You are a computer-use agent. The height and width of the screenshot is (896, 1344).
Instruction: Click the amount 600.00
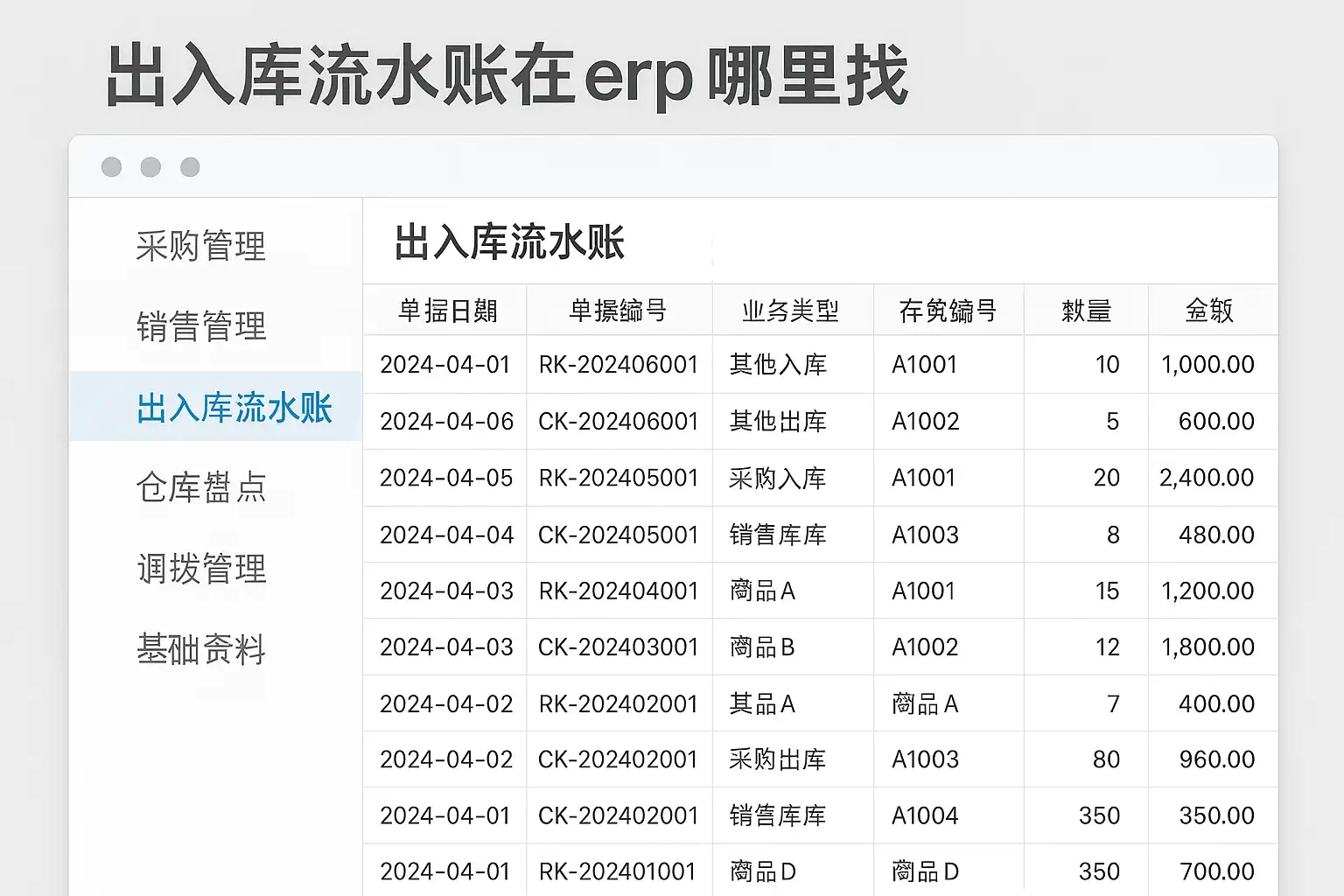[1216, 422]
